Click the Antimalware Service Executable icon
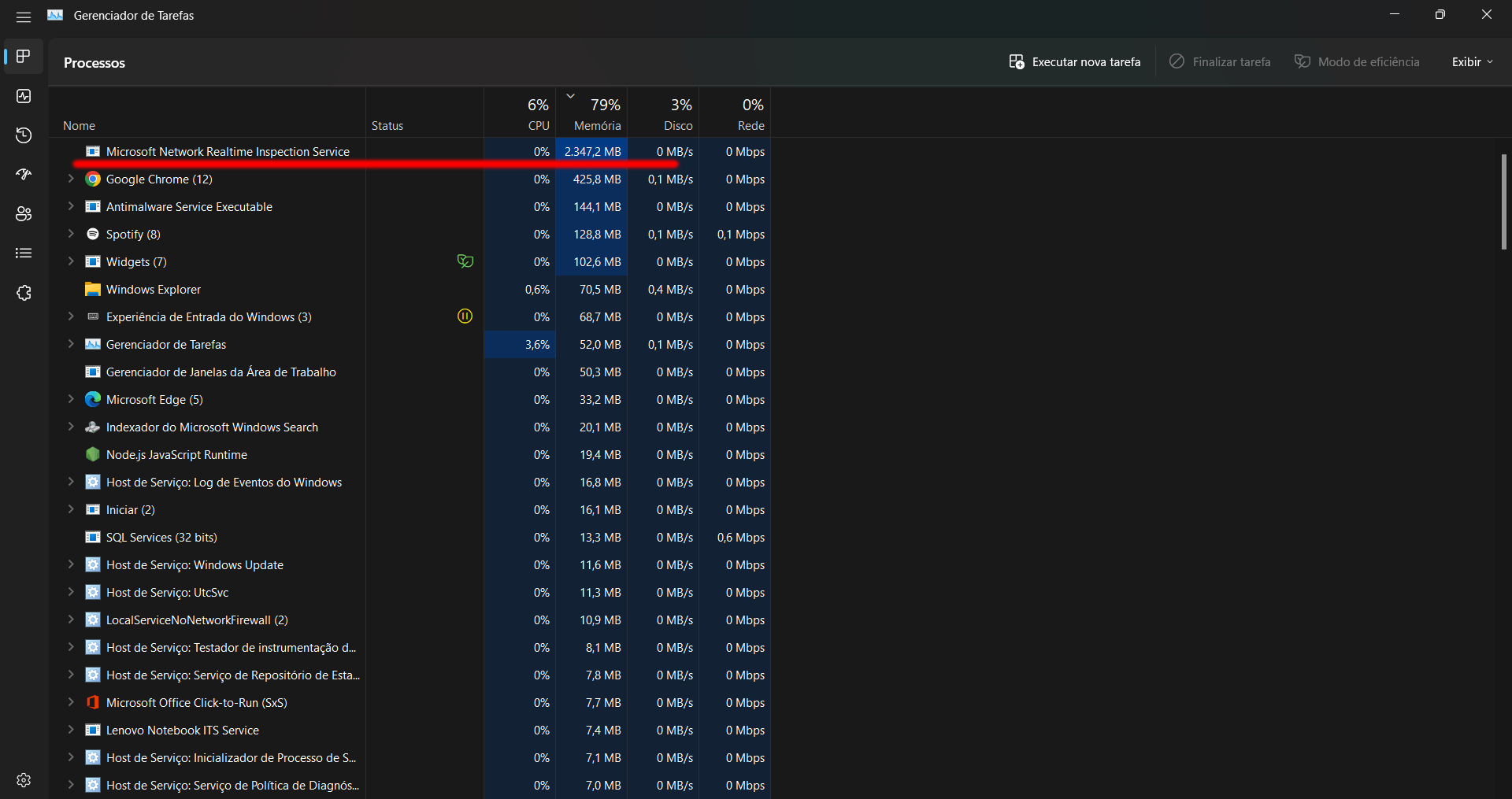 click(93, 207)
